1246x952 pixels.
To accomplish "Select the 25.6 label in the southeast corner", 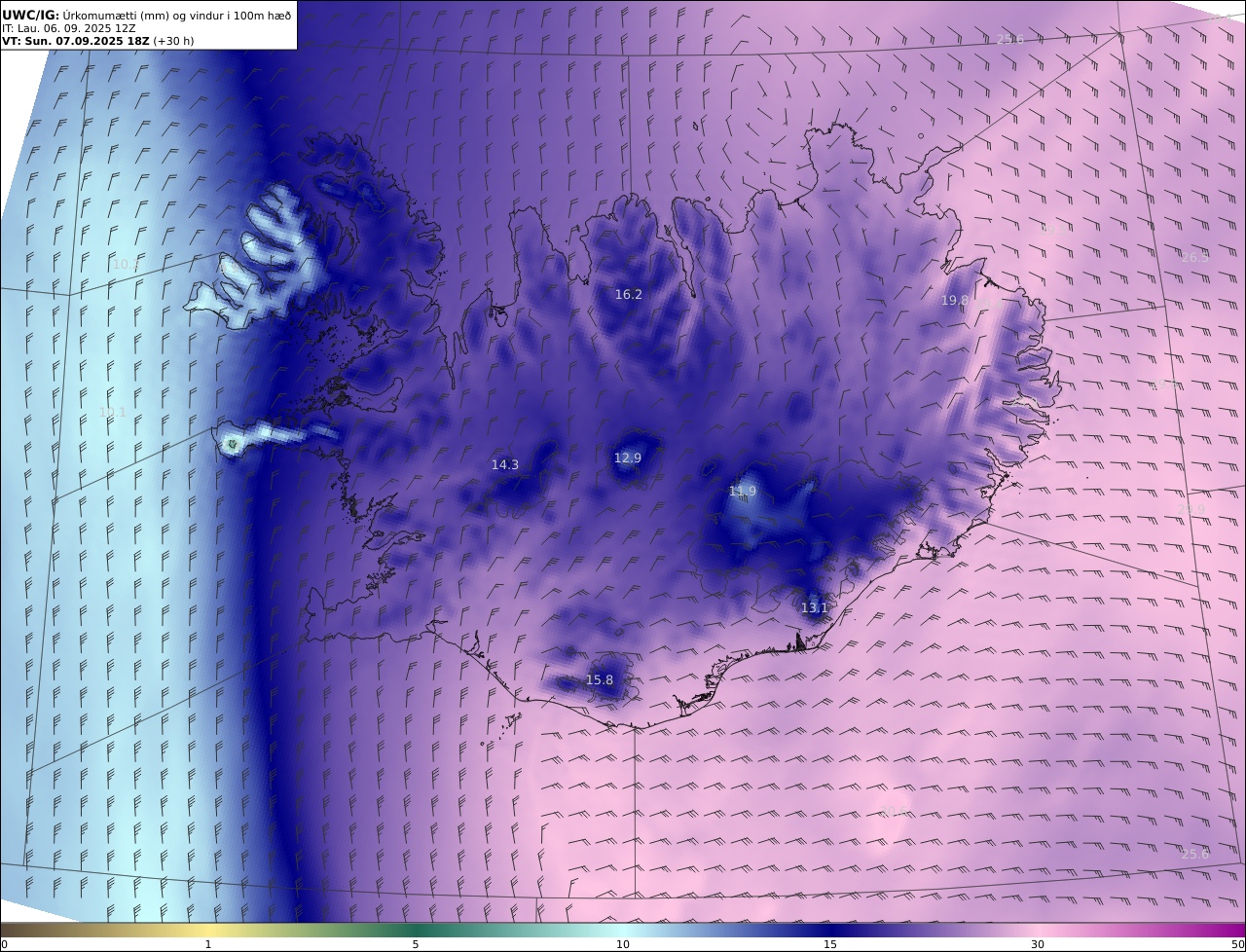I will pos(1195,854).
